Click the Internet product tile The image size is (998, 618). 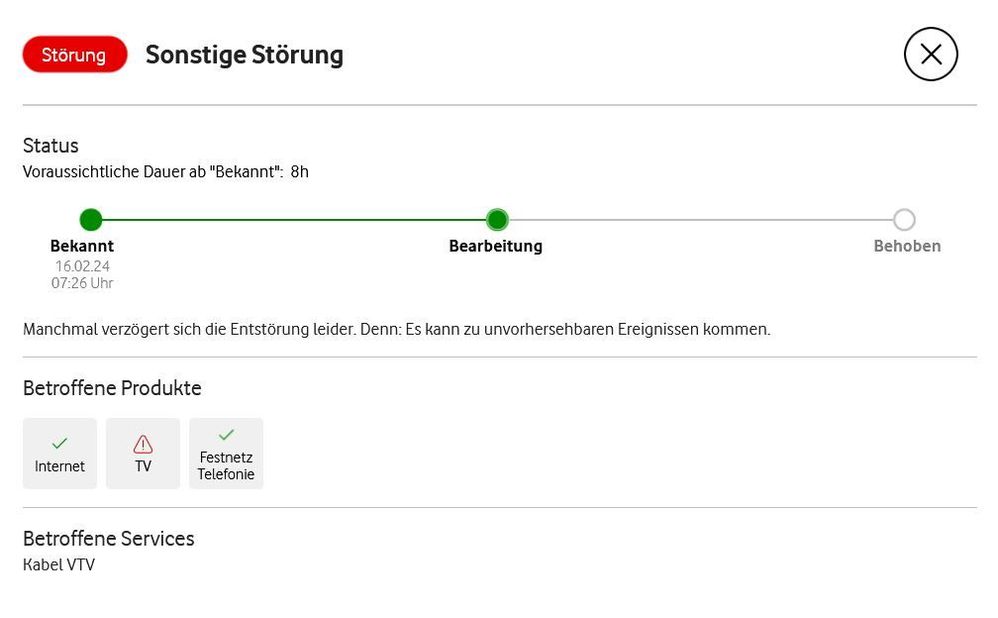60,454
